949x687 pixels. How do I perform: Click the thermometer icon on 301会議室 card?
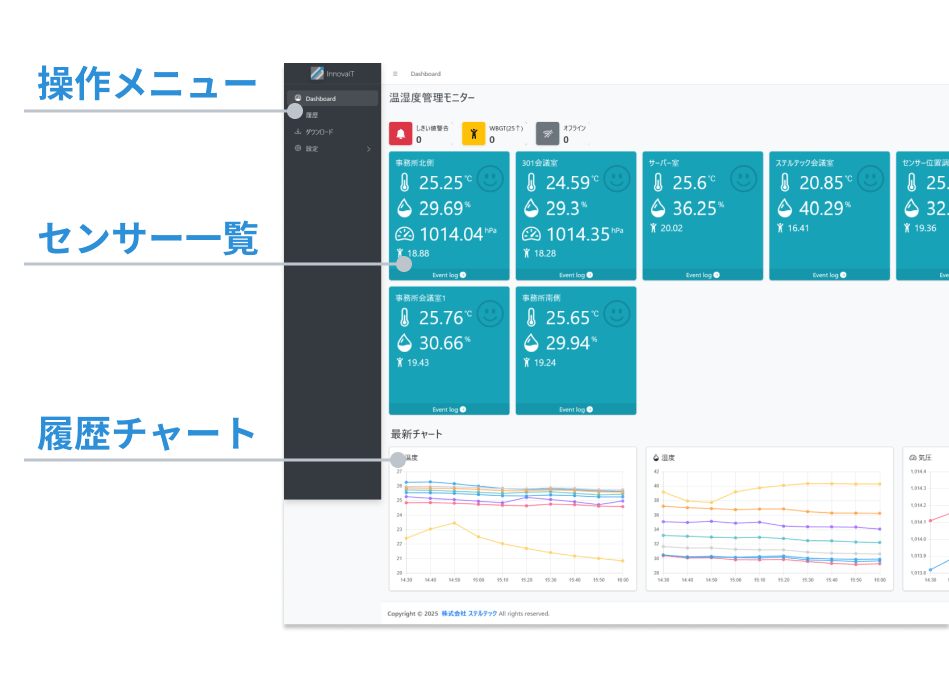click(531, 182)
